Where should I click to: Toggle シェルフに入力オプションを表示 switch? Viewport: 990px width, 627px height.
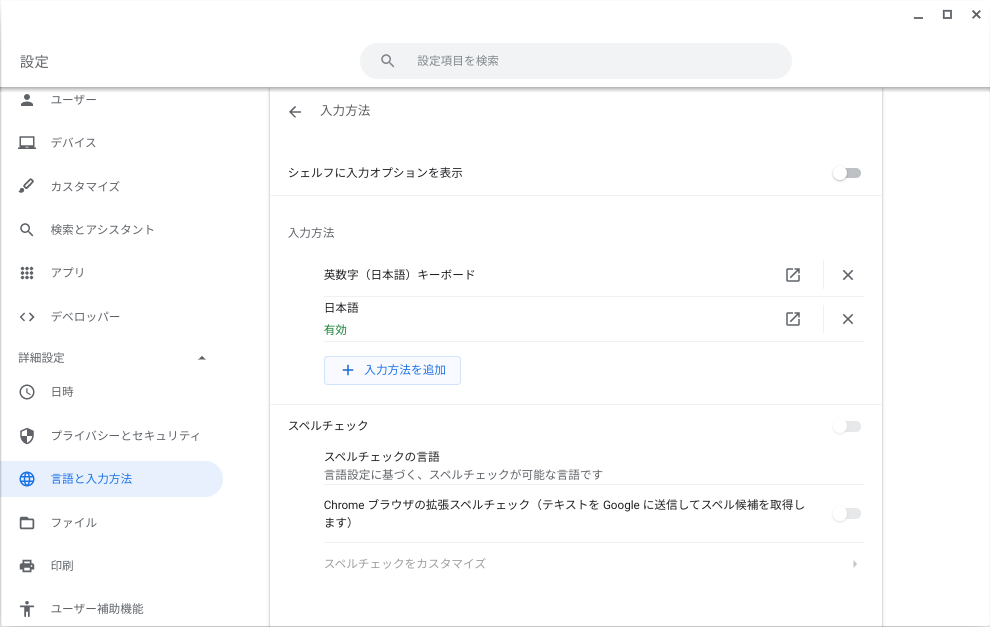tap(847, 173)
